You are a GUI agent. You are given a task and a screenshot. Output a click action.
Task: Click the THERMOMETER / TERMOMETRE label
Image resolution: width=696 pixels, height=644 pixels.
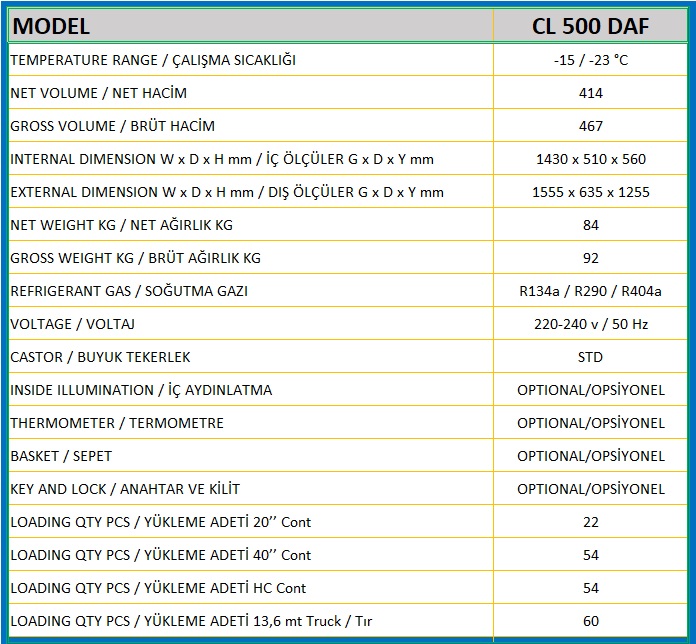(x=117, y=423)
